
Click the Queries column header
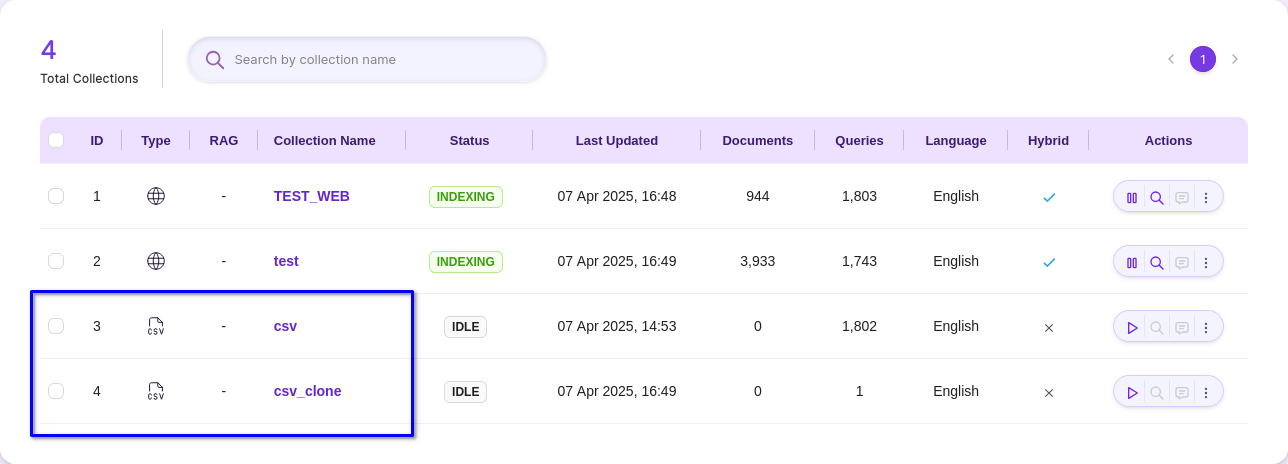coord(860,141)
